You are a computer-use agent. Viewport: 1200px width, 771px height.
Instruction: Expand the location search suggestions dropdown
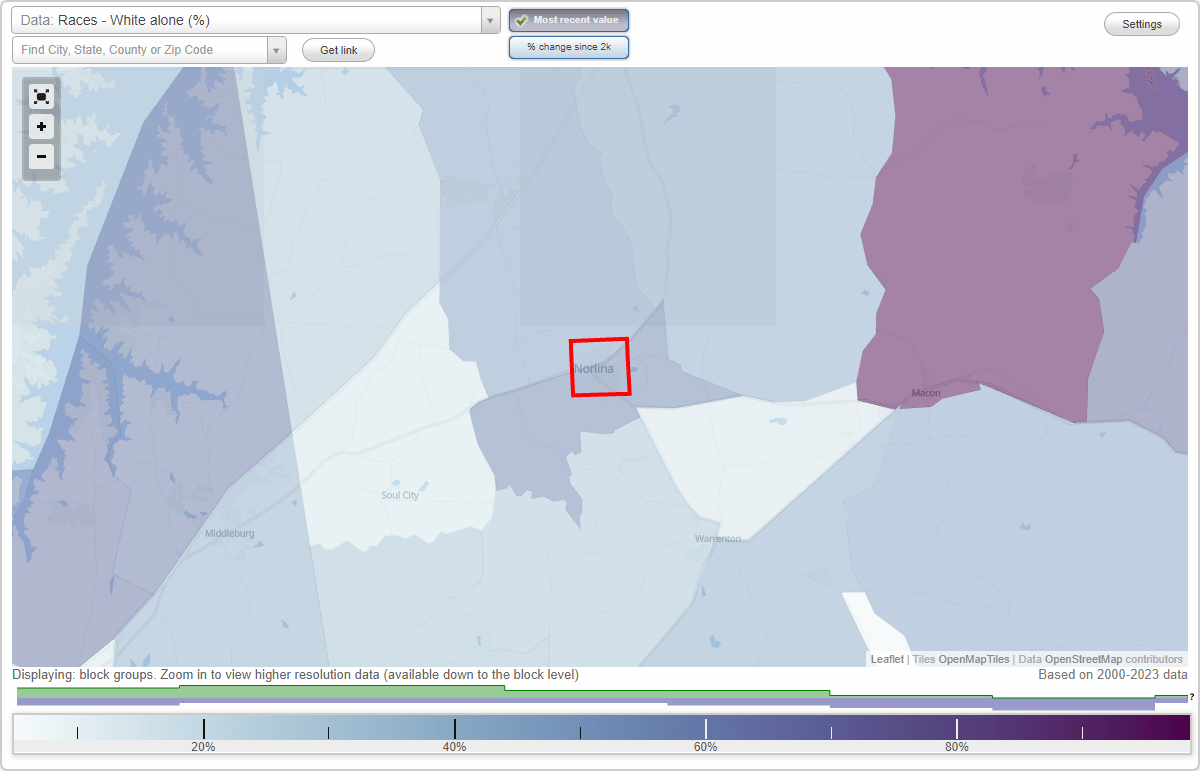[277, 49]
